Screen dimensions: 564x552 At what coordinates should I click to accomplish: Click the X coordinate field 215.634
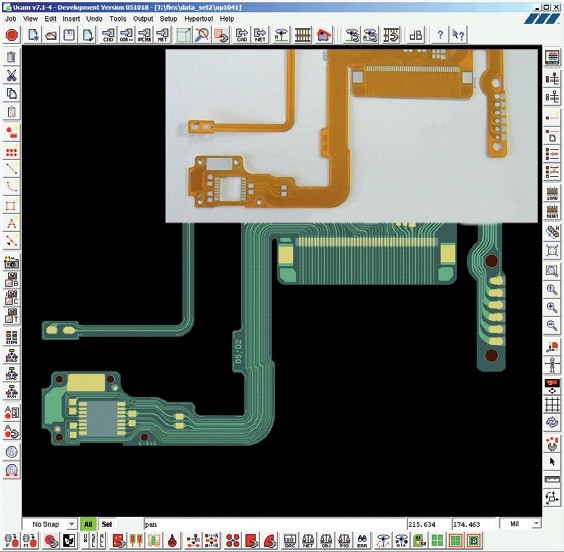(428, 524)
